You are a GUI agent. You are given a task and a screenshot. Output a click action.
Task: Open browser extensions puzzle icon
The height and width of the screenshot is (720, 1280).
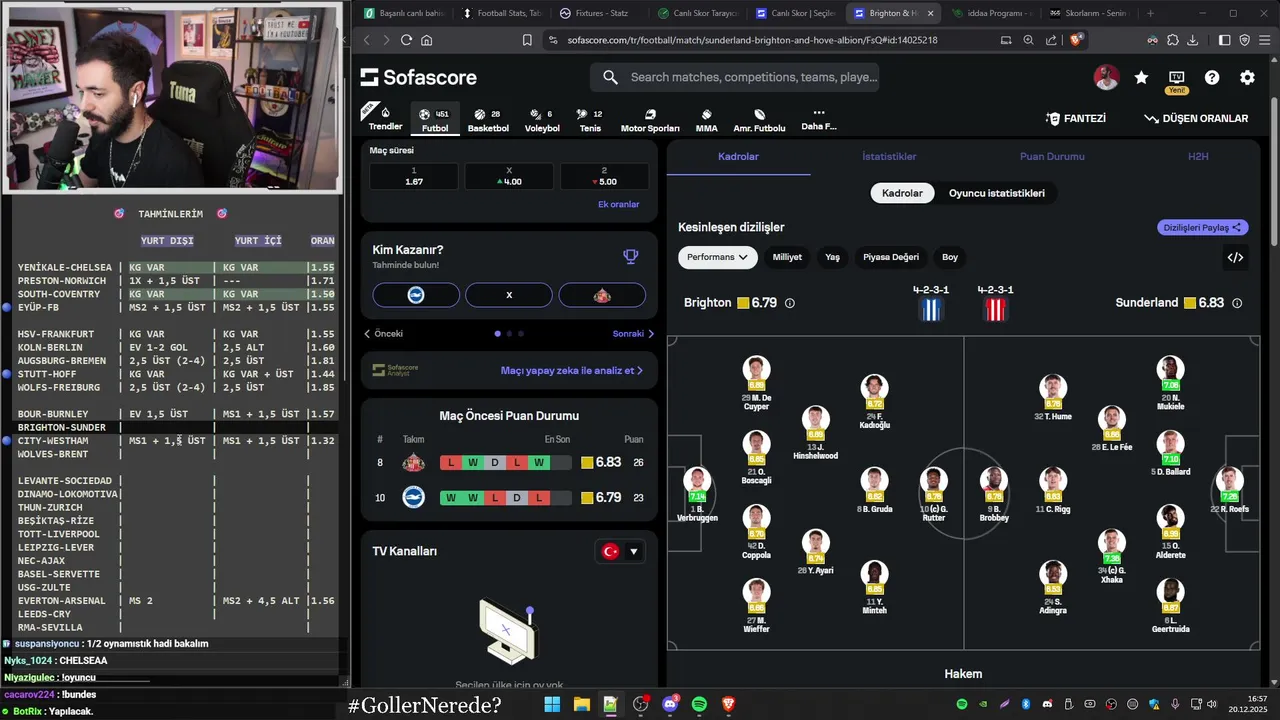[1172, 40]
